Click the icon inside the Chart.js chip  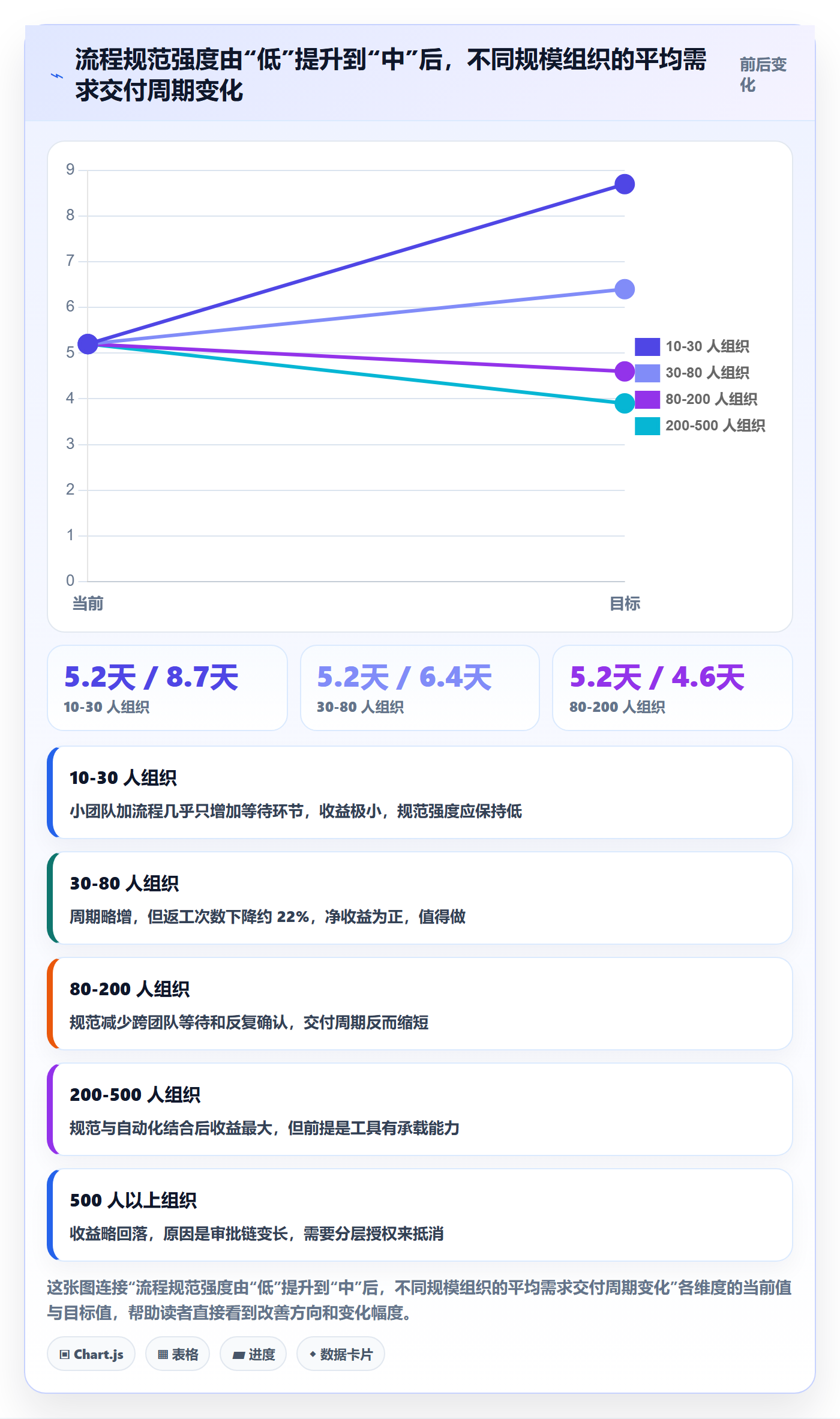[x=64, y=1354]
